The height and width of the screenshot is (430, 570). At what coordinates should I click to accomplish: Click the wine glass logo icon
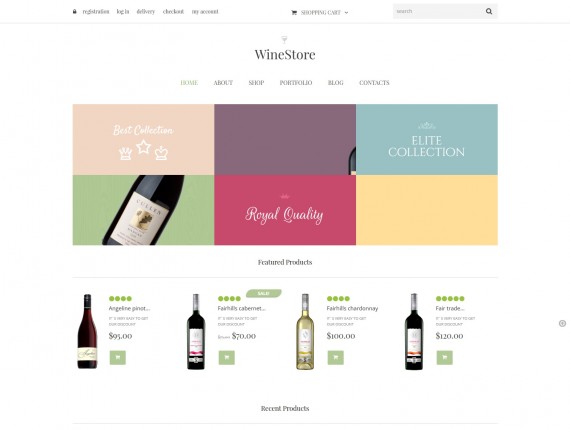tap(284, 39)
